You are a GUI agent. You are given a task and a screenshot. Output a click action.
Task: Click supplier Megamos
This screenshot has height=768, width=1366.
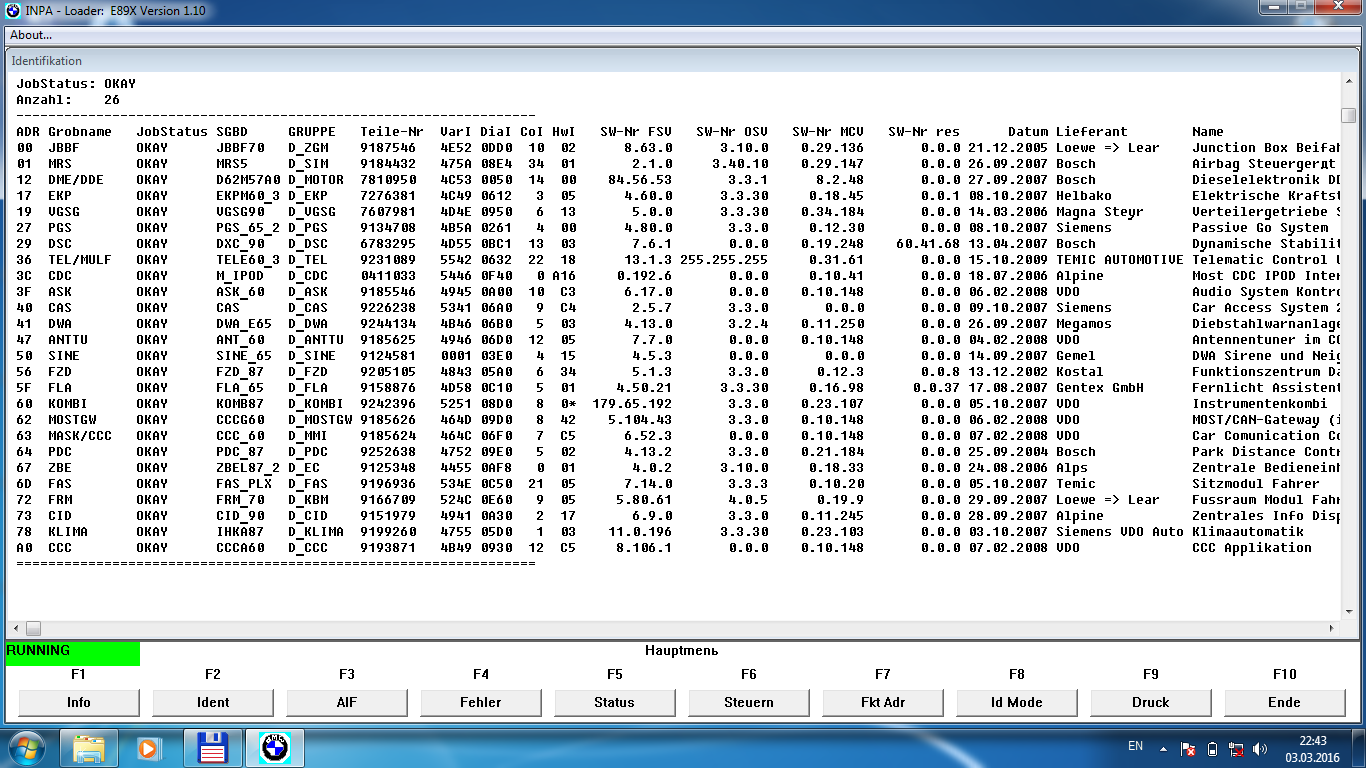(x=1084, y=324)
